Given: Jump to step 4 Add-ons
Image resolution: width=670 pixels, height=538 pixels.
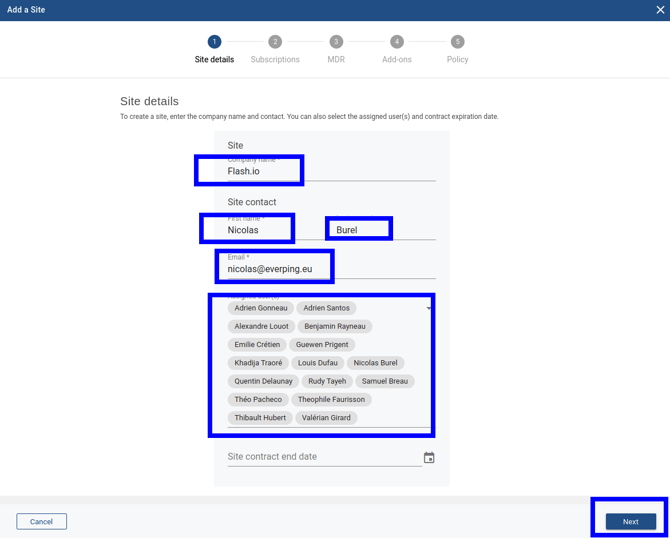Looking at the screenshot, I should pyautogui.click(x=397, y=50).
